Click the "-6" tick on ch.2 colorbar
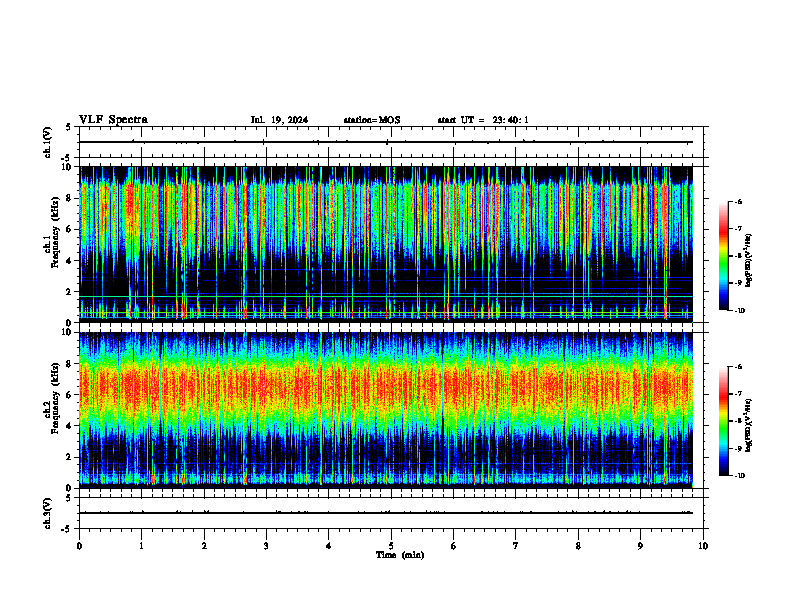The image size is (792, 612). (738, 367)
